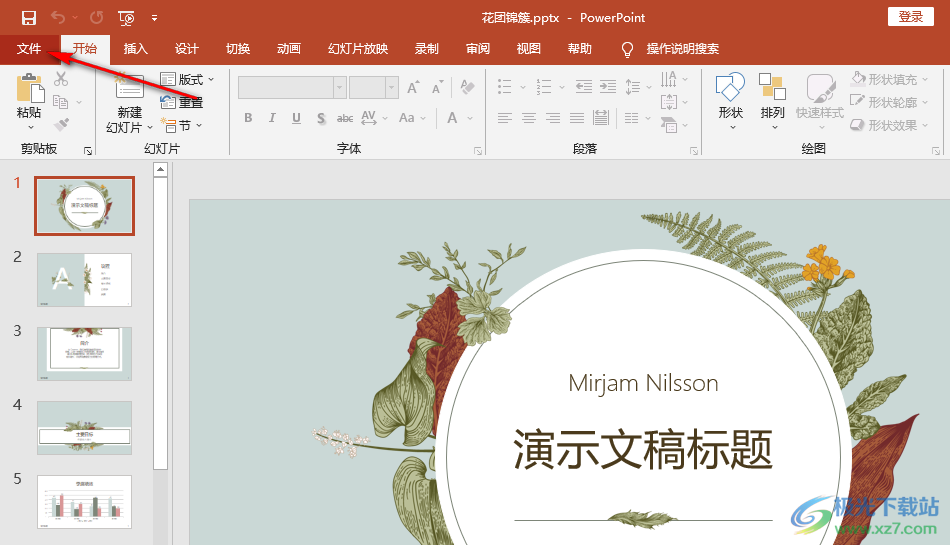Click the 粘贴 paste icon

coord(30,88)
